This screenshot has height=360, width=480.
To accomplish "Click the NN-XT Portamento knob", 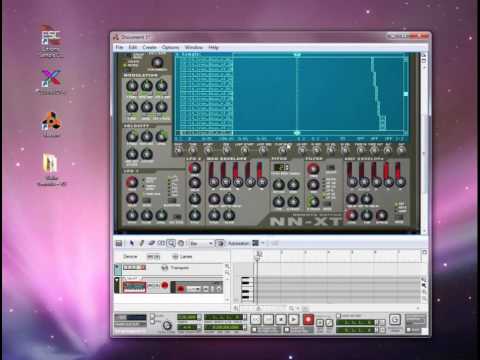I will point(157,63).
